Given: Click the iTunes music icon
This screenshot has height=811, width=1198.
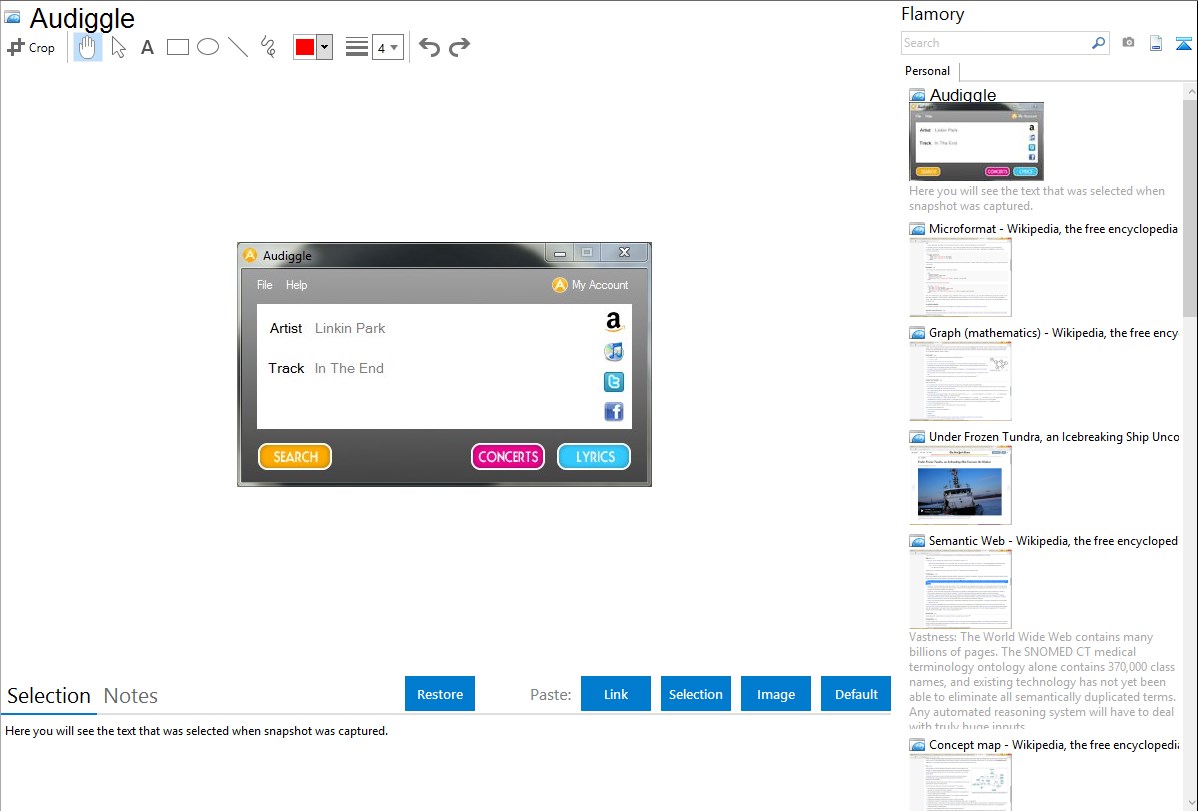Looking at the screenshot, I should [614, 352].
